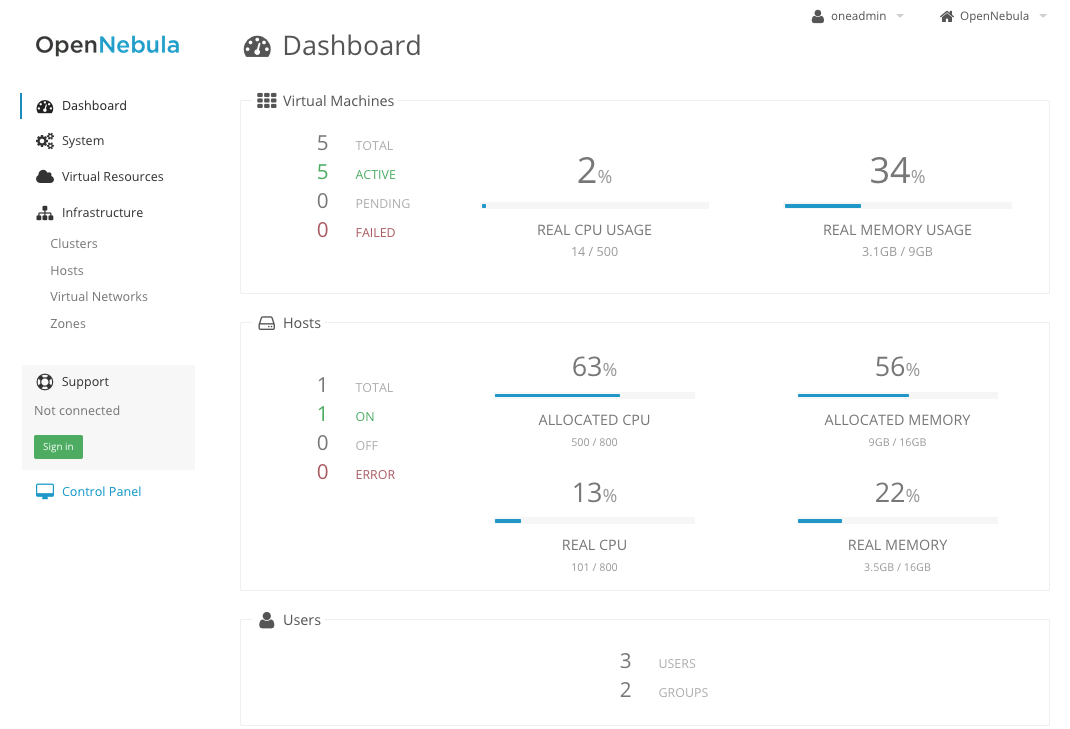The width and height of the screenshot is (1070, 729).
Task: Click the Control Panel monitor icon
Action: [x=45, y=491]
